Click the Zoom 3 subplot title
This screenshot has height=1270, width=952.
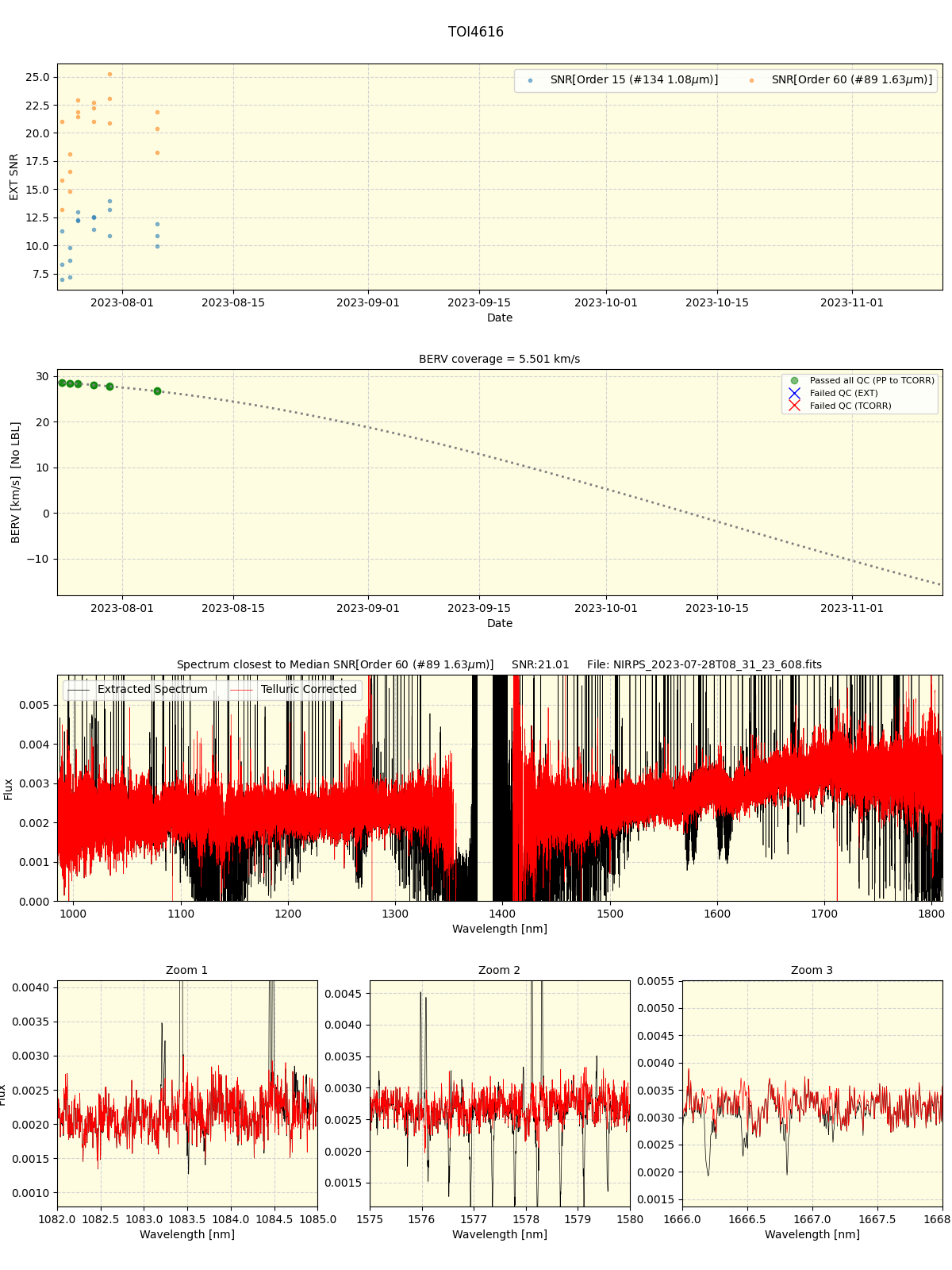pyautogui.click(x=812, y=970)
